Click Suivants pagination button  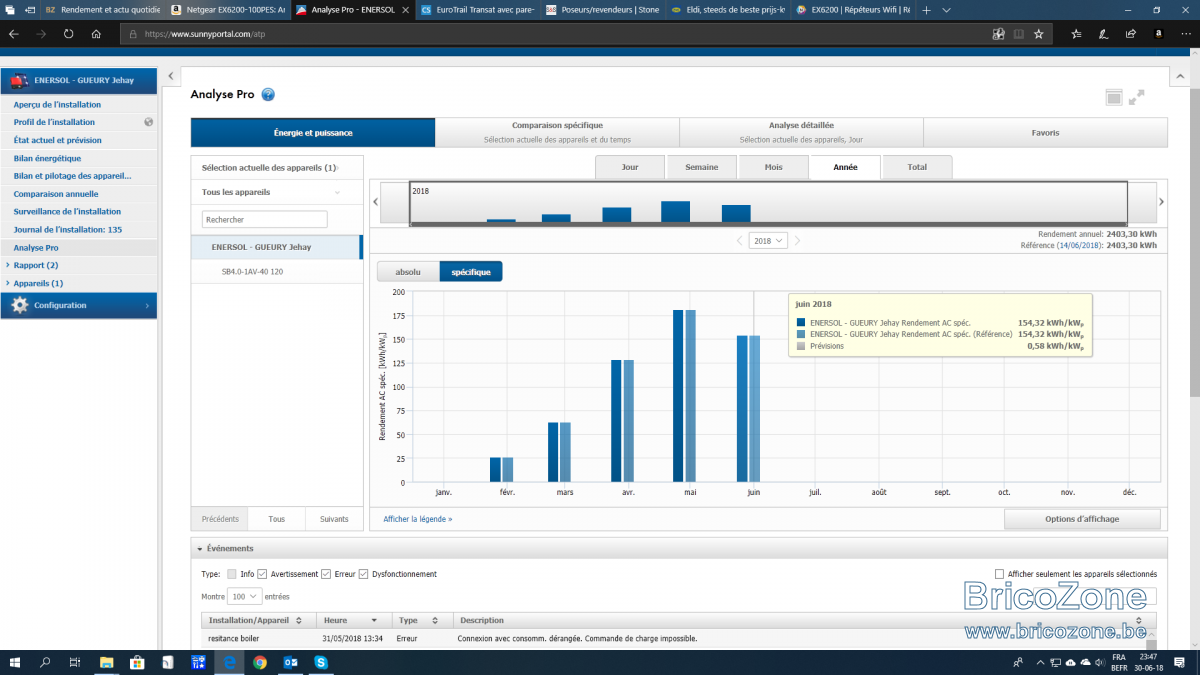tap(334, 519)
